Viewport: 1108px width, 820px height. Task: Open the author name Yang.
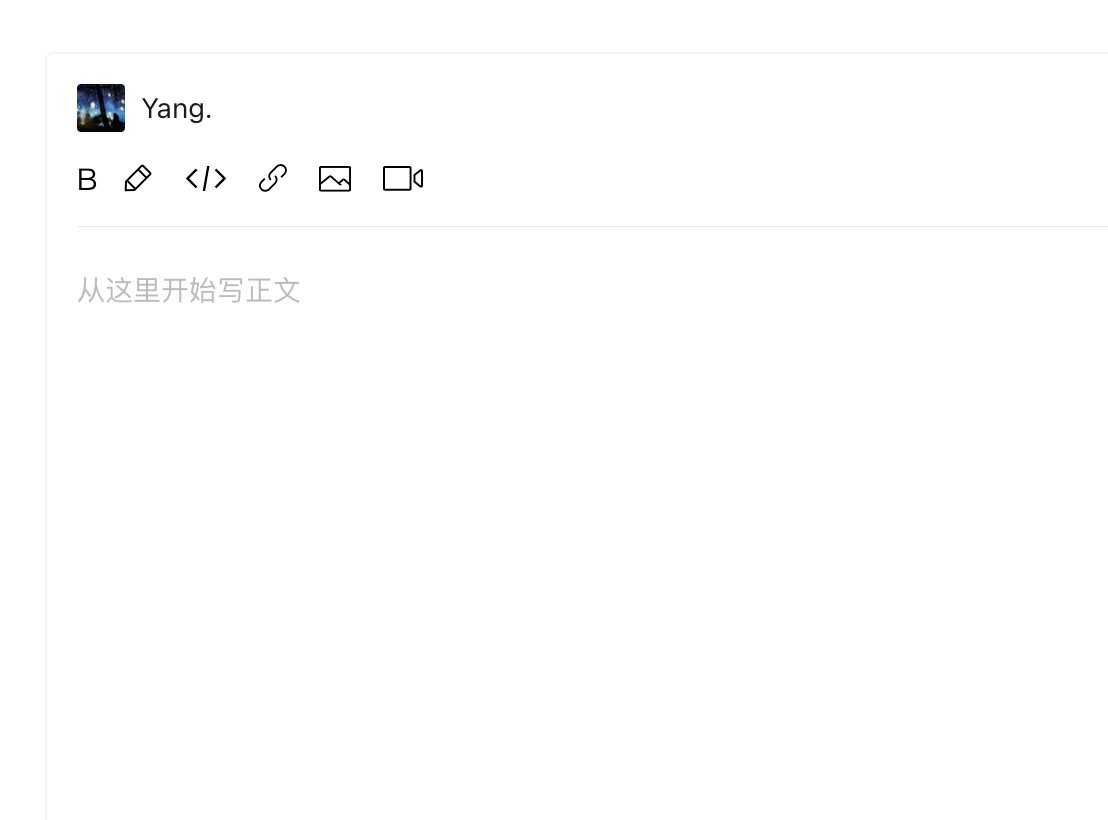(177, 109)
